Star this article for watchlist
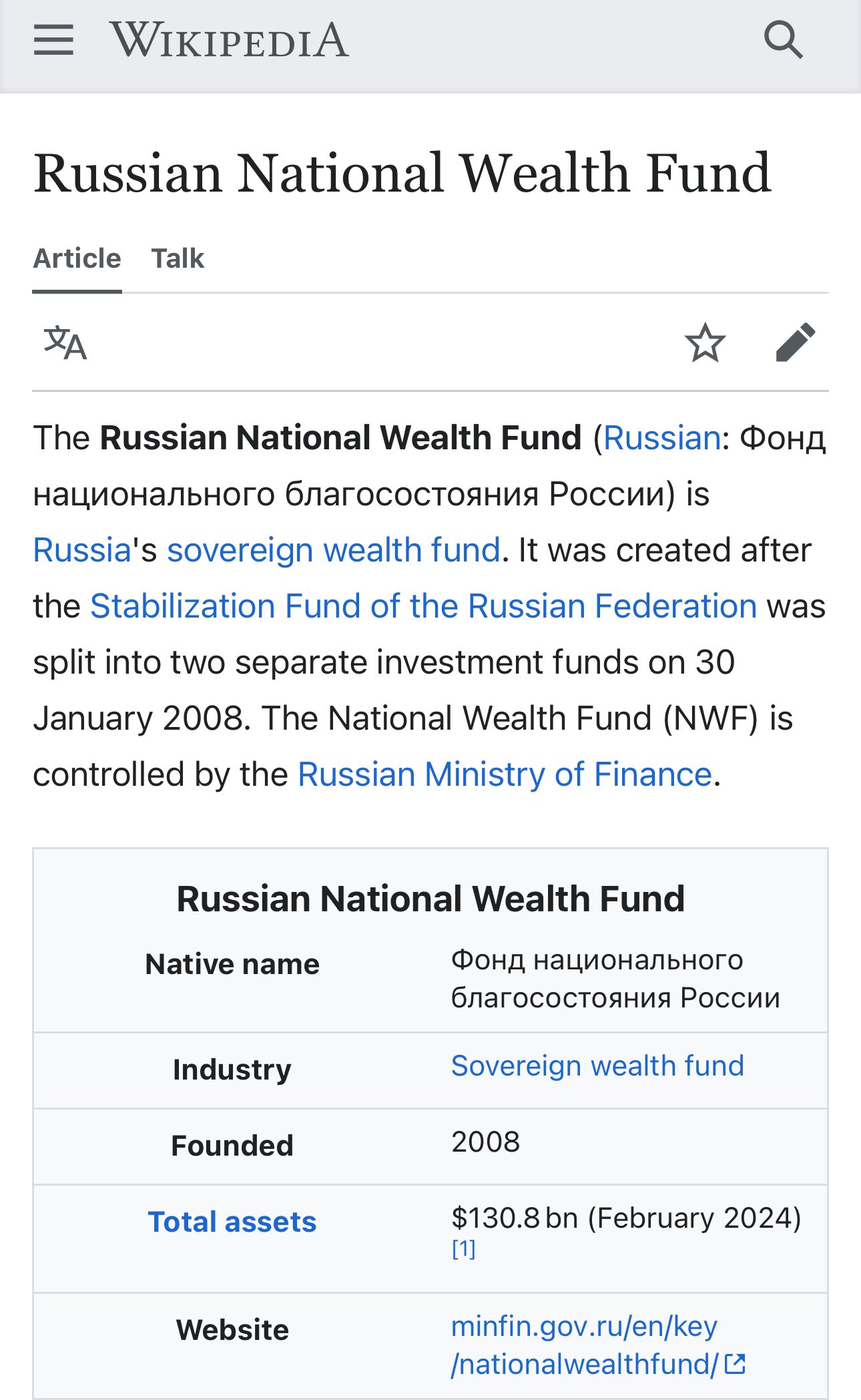Screen dimensions: 861x1400 coord(705,342)
